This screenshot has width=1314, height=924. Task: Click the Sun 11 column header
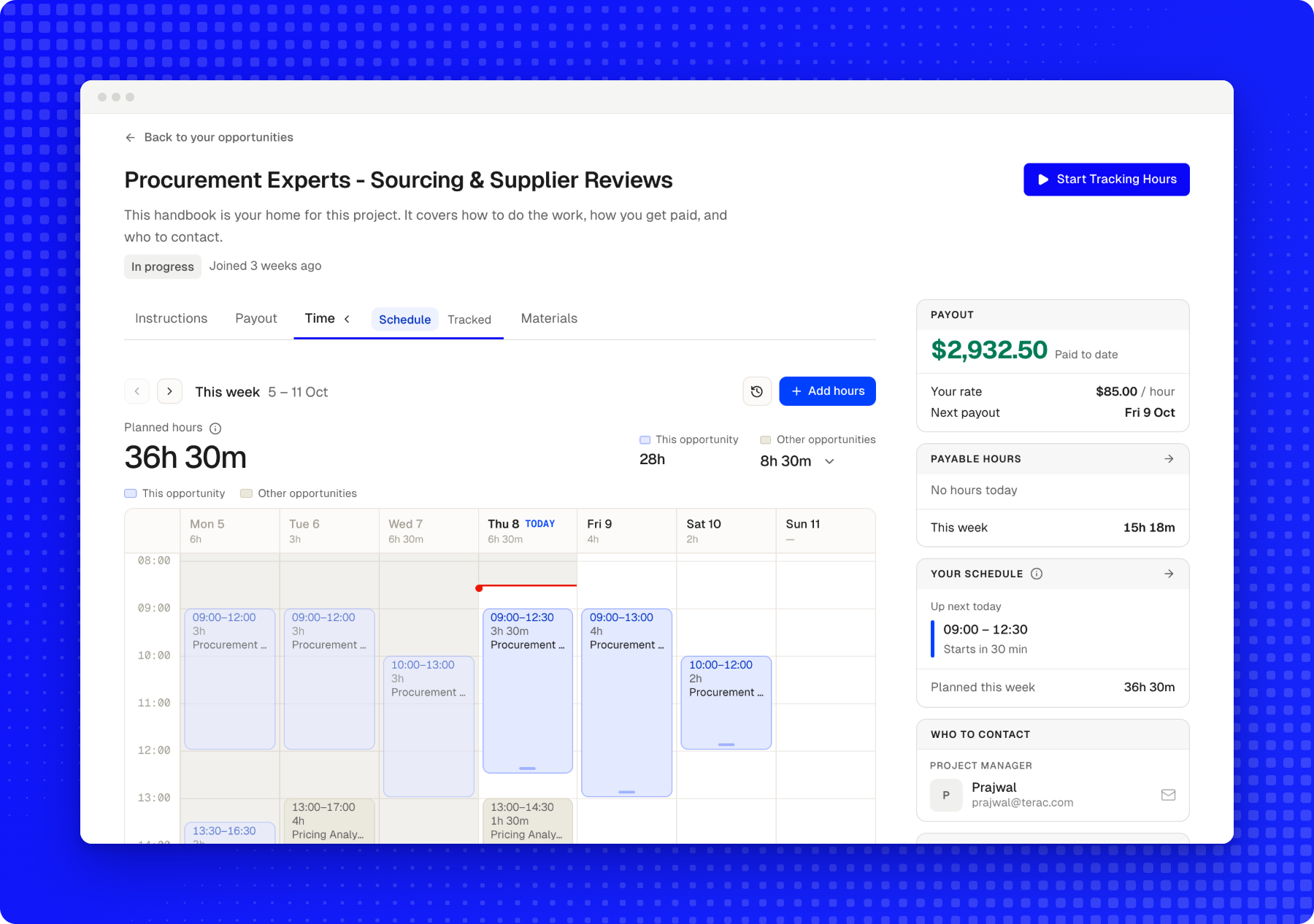826,531
